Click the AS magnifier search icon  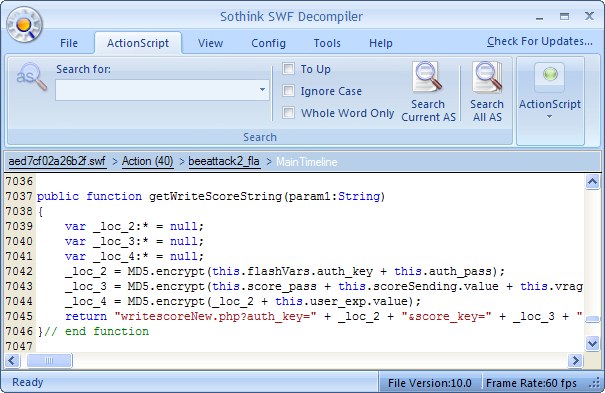[x=32, y=77]
